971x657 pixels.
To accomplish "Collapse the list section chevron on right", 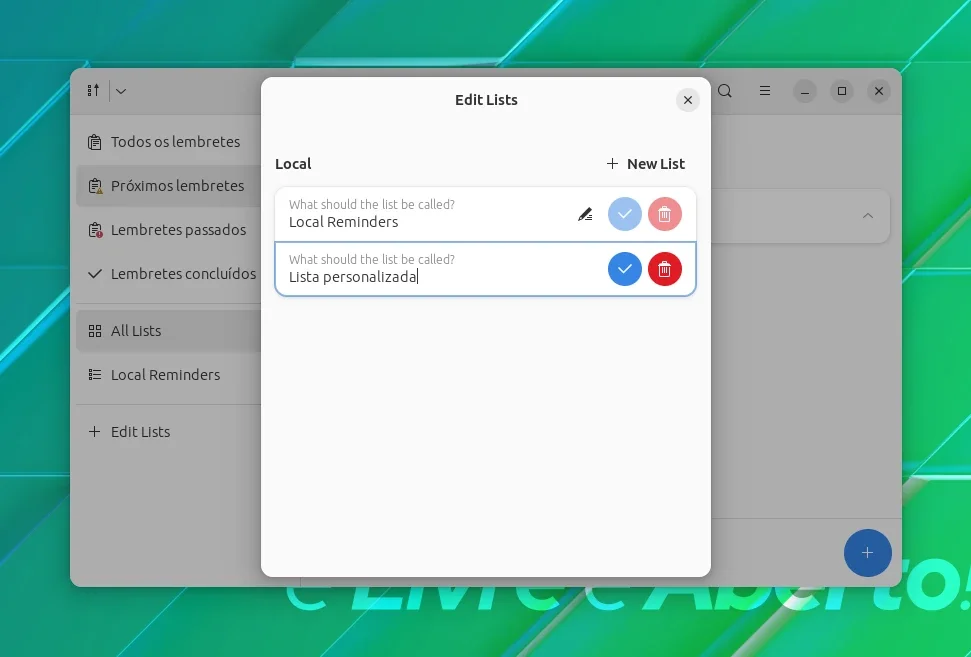I will pos(868,215).
